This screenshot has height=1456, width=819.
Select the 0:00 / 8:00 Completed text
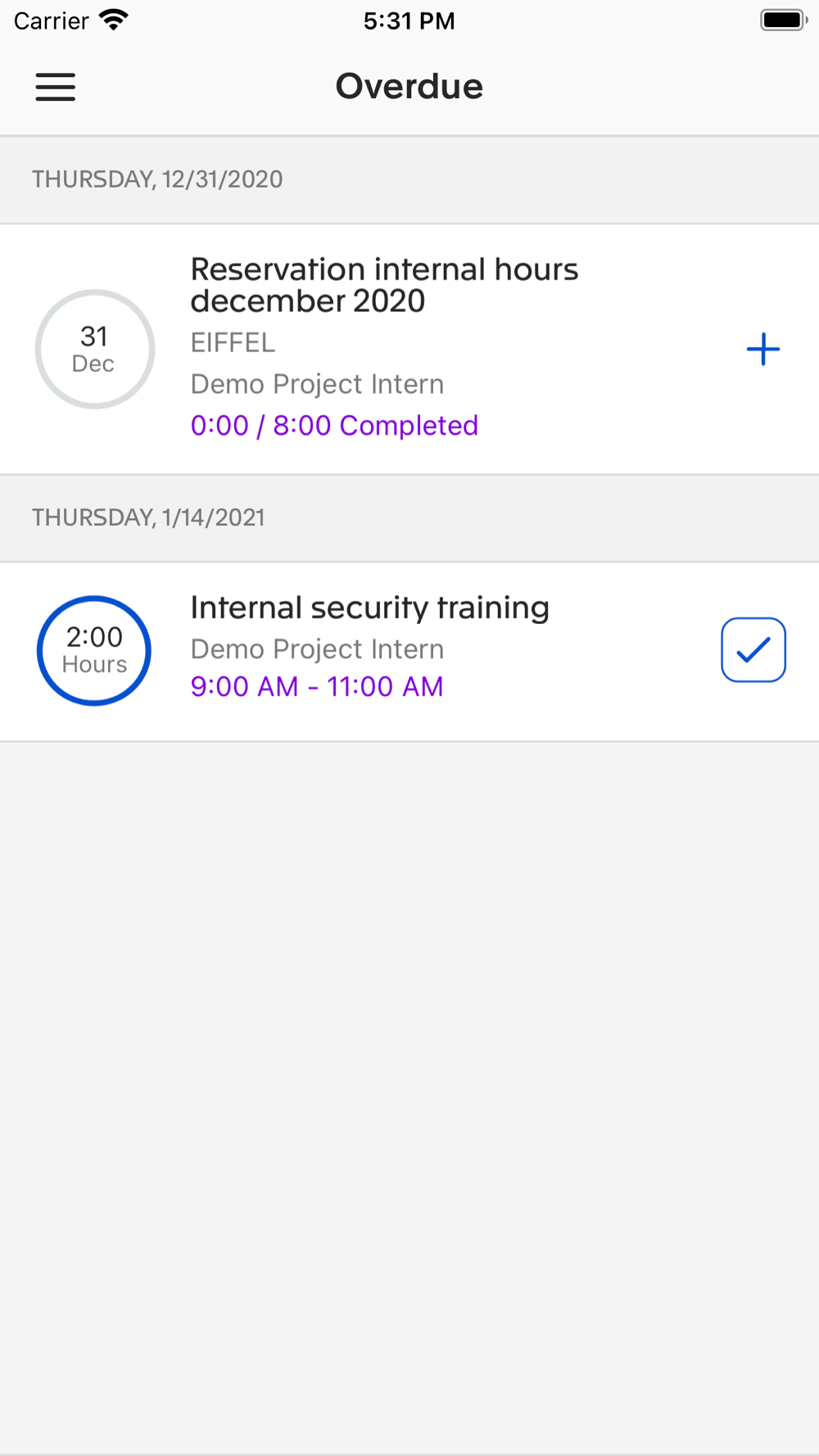click(x=334, y=426)
